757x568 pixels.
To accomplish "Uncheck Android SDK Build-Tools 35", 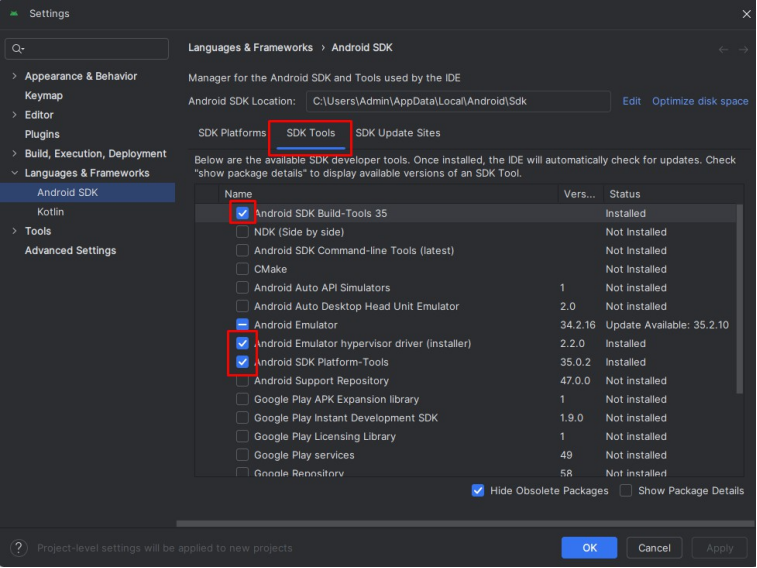I will pos(242,213).
